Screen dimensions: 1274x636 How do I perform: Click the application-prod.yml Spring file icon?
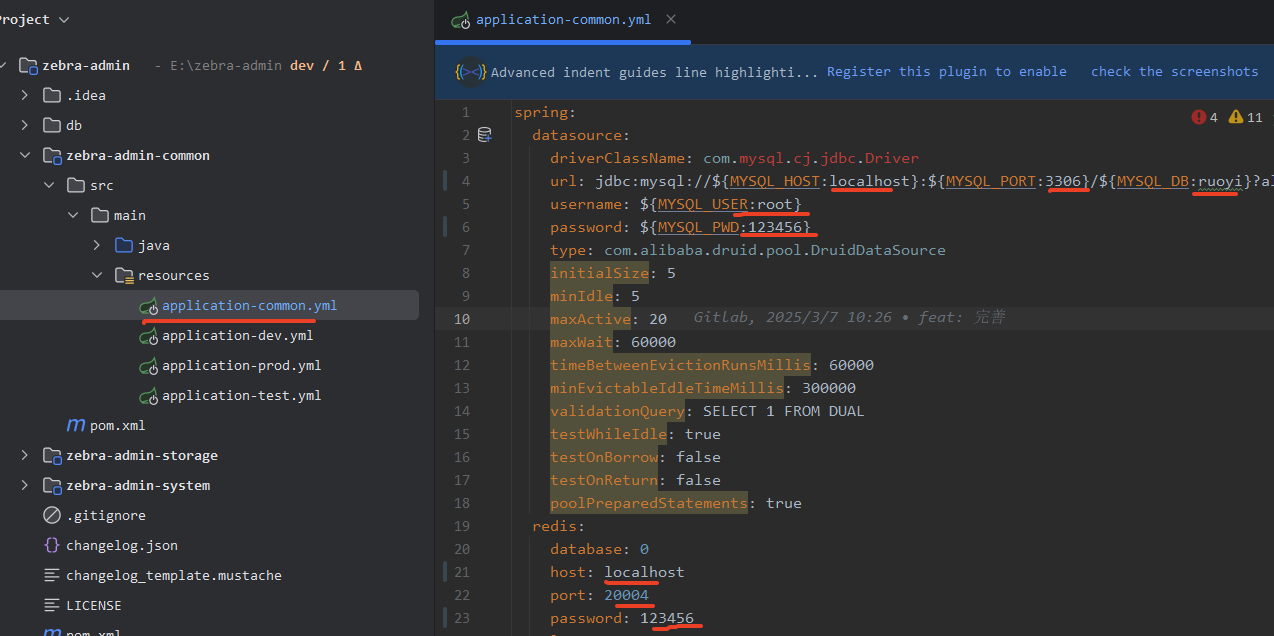[148, 366]
